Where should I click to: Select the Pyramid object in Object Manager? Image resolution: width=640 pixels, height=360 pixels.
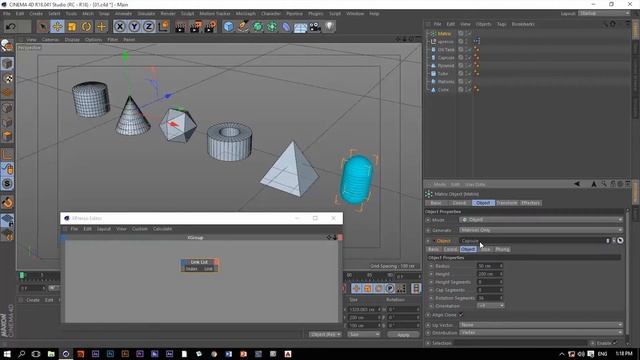coord(446,65)
